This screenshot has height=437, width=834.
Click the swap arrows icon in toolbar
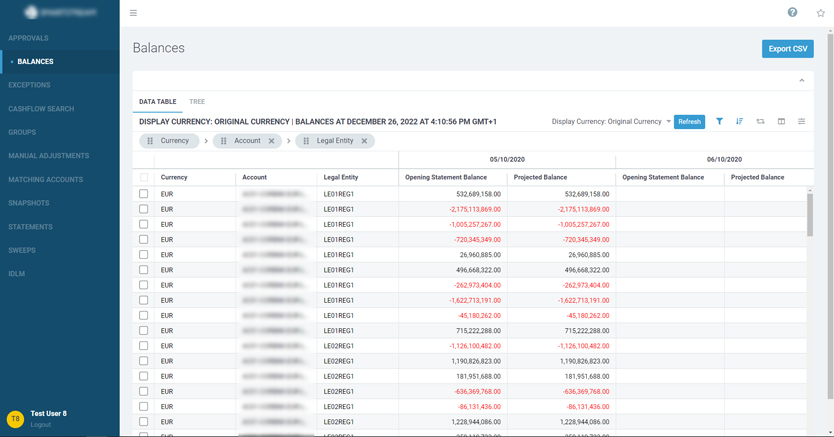[760, 122]
